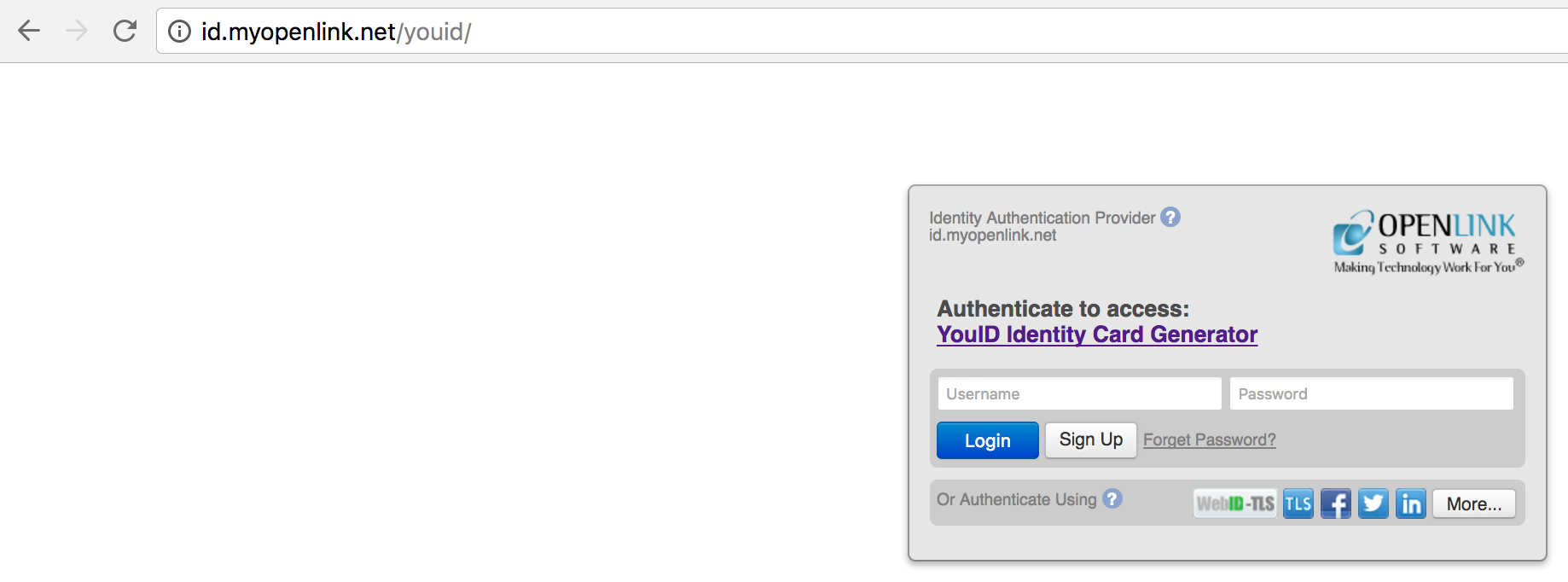Click the browser back arrow

click(29, 32)
